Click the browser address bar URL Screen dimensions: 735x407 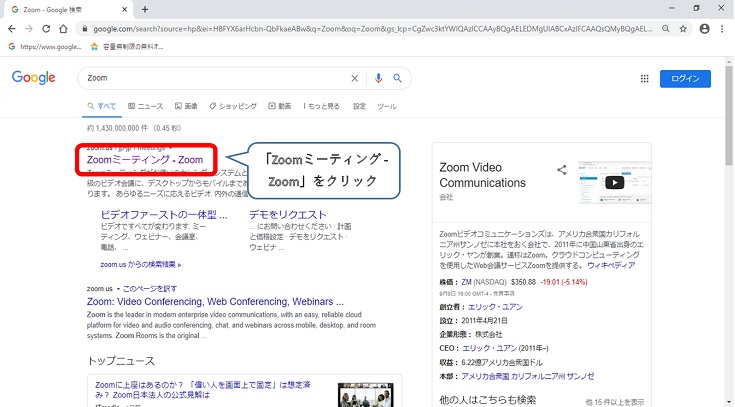[372, 29]
